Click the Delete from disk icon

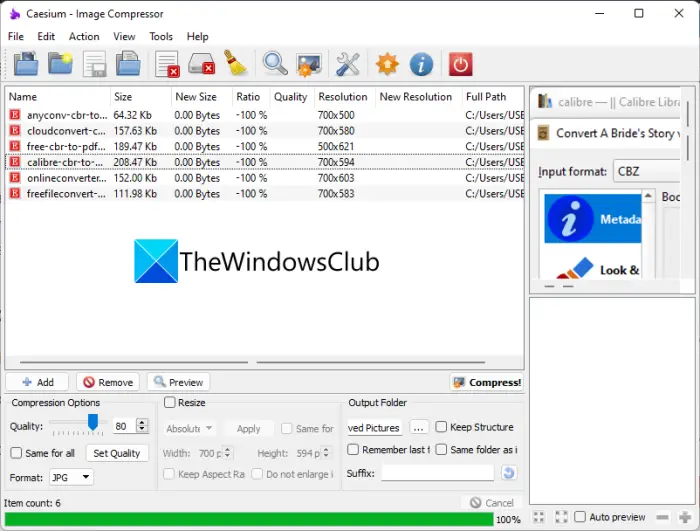pos(201,63)
